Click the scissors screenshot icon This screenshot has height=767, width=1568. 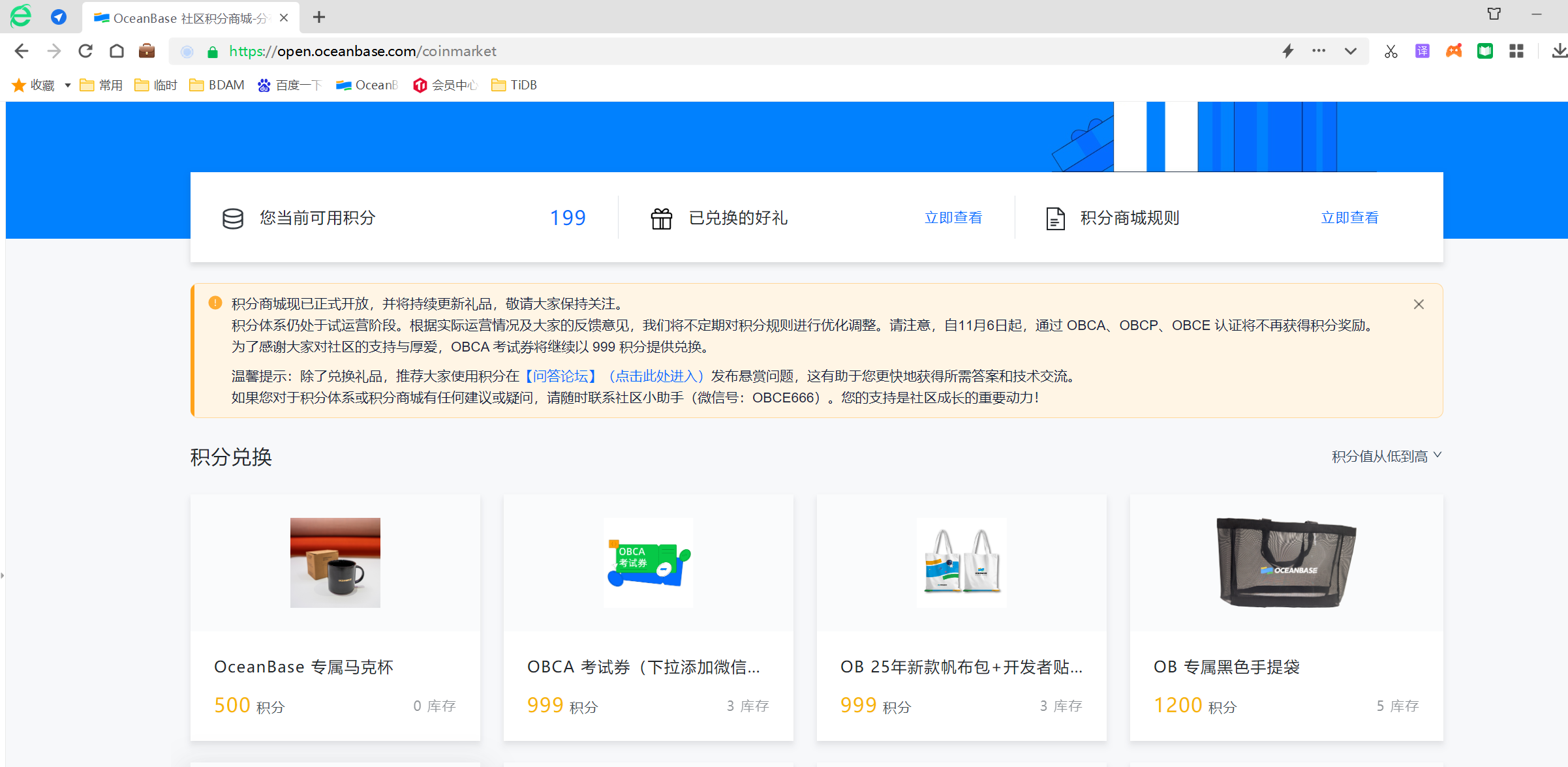click(1391, 52)
